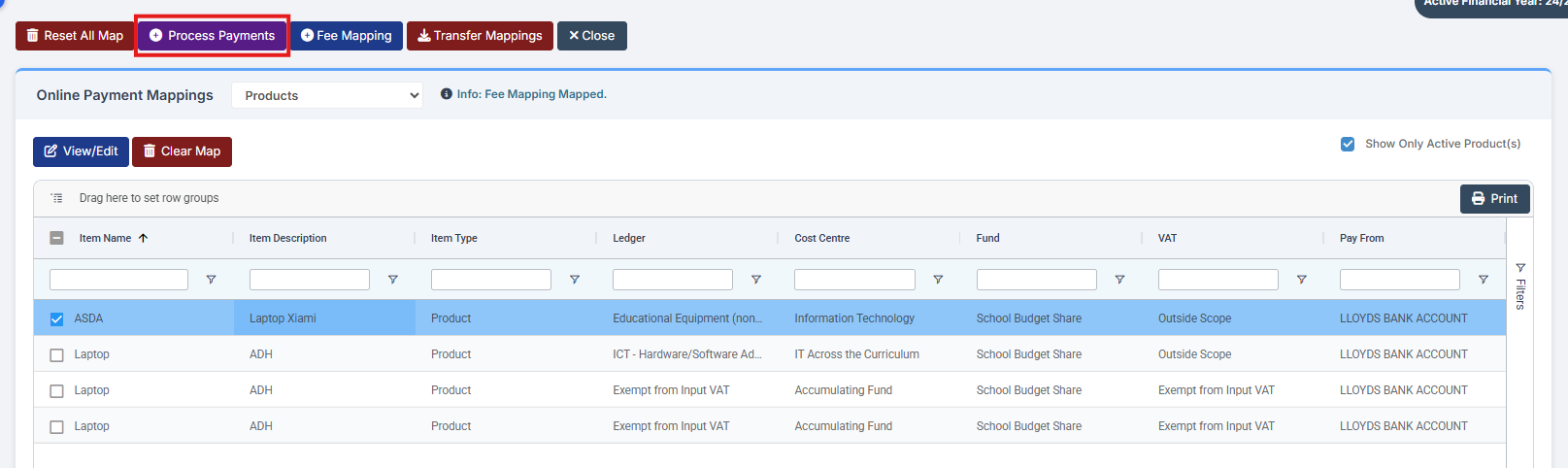Click the Clear Map button
The height and width of the screenshot is (468, 1568).
tap(182, 151)
